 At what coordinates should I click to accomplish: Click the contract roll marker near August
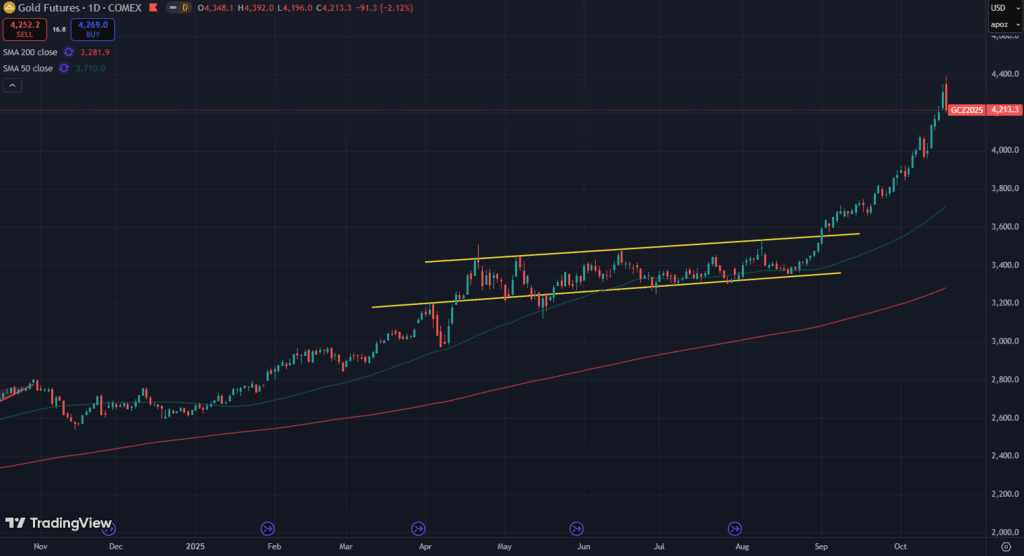(x=735, y=528)
